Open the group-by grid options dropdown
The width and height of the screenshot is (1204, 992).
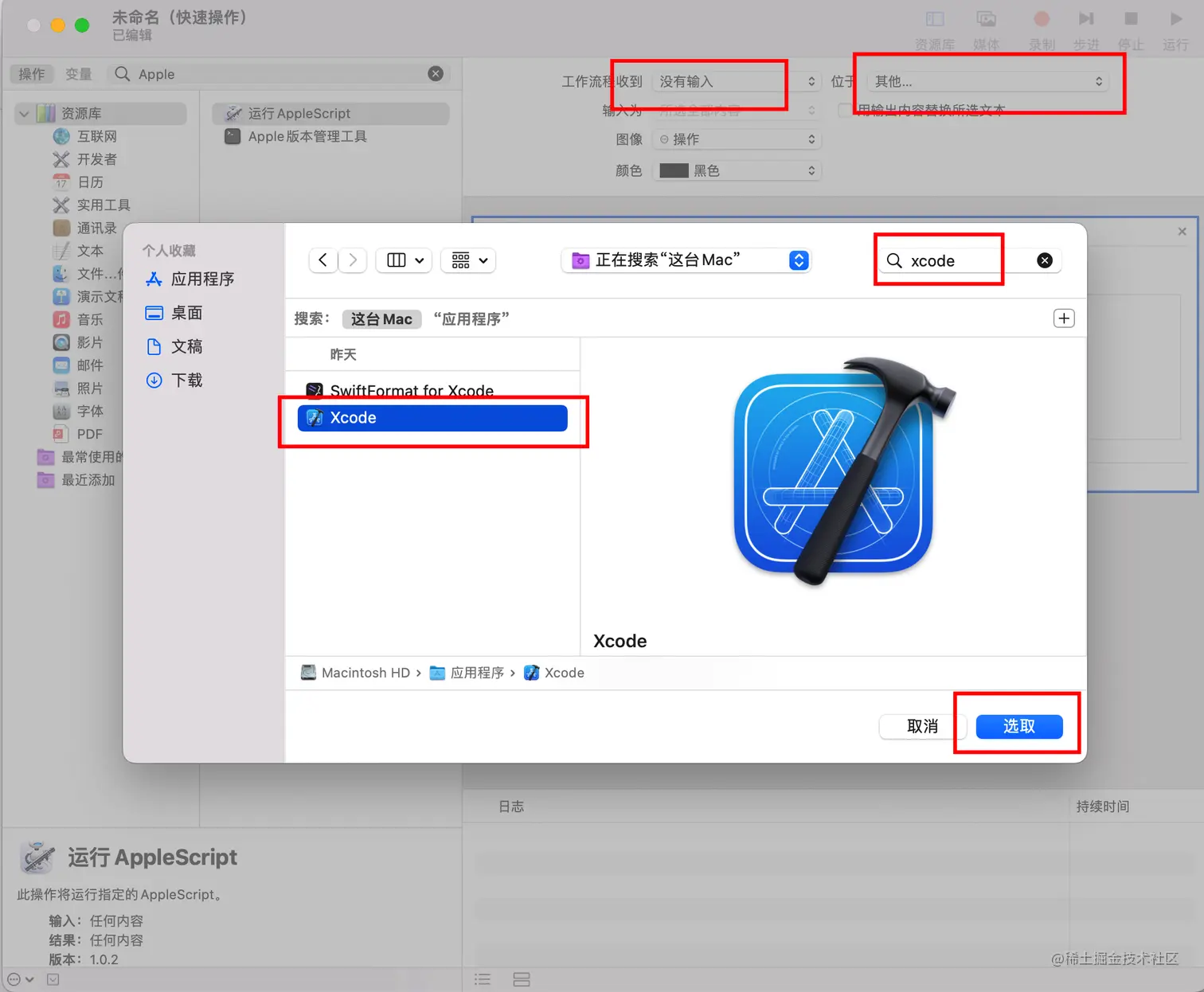(468, 260)
